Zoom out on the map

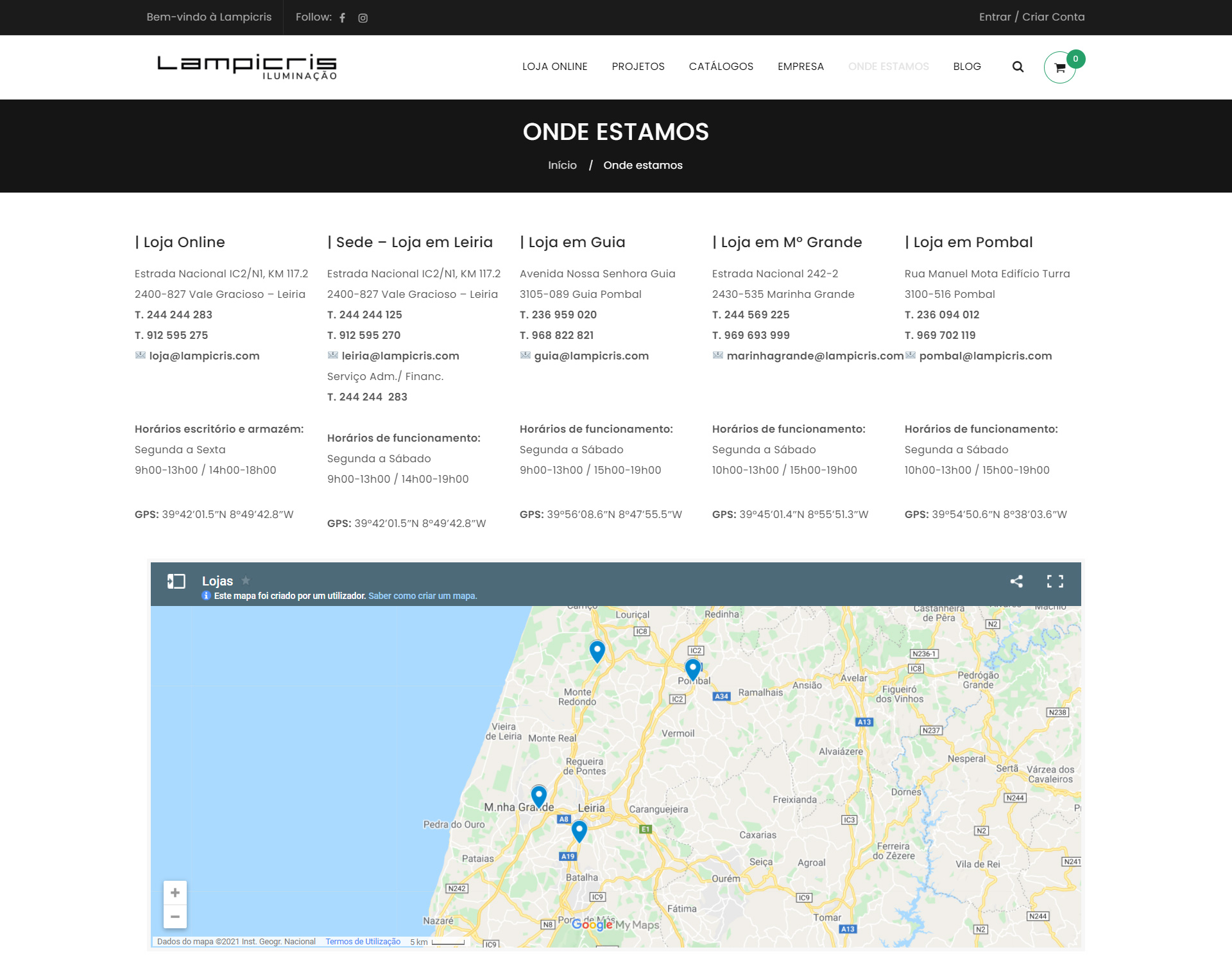(175, 917)
